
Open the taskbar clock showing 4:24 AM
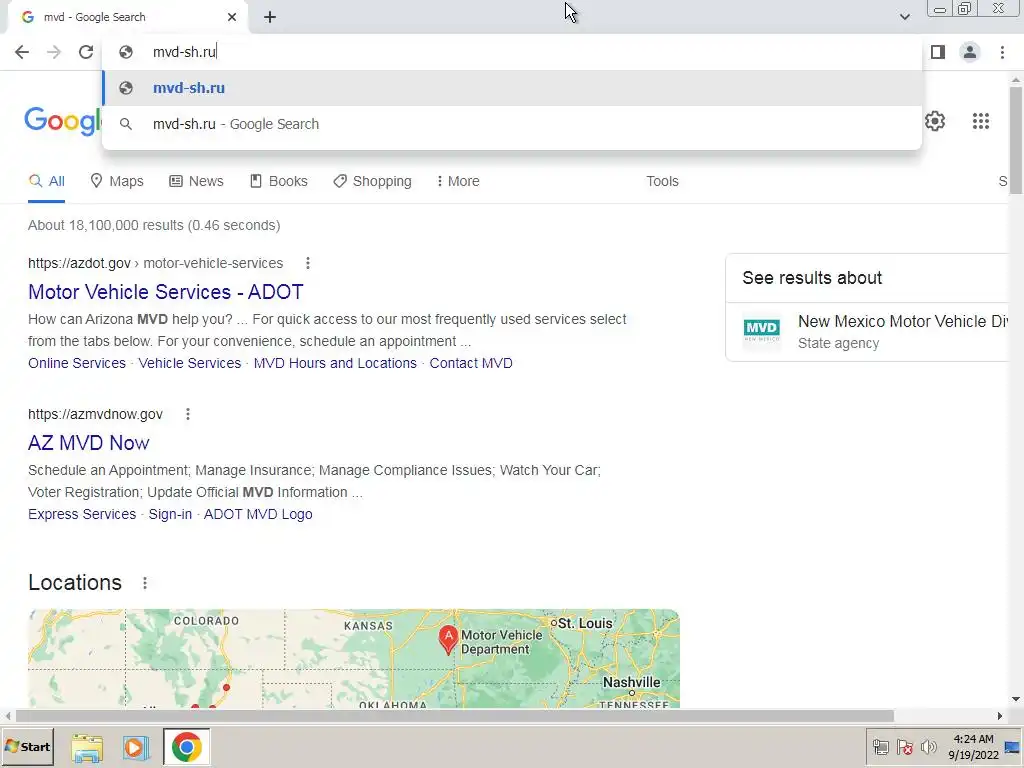973,747
